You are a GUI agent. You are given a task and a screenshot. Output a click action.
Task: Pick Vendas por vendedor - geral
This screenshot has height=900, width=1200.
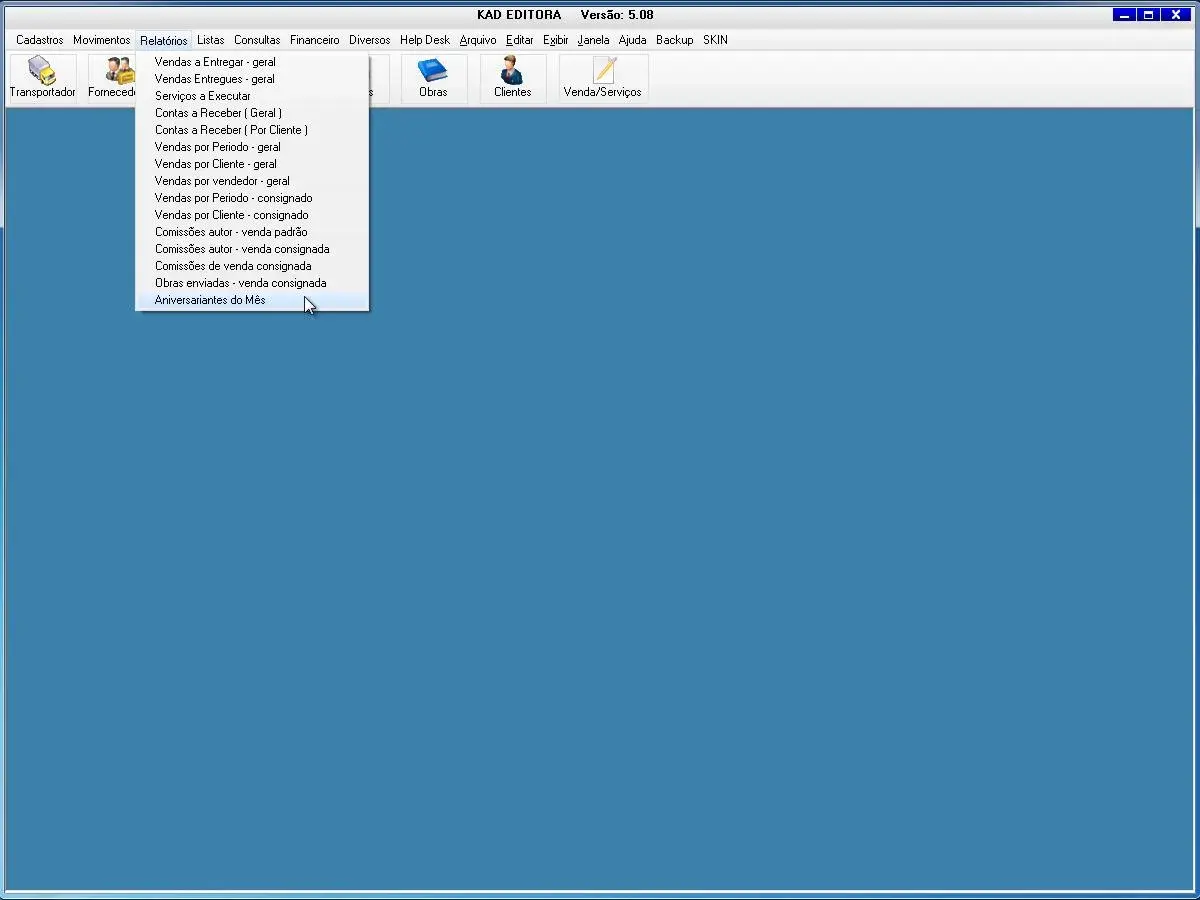[x=222, y=181]
